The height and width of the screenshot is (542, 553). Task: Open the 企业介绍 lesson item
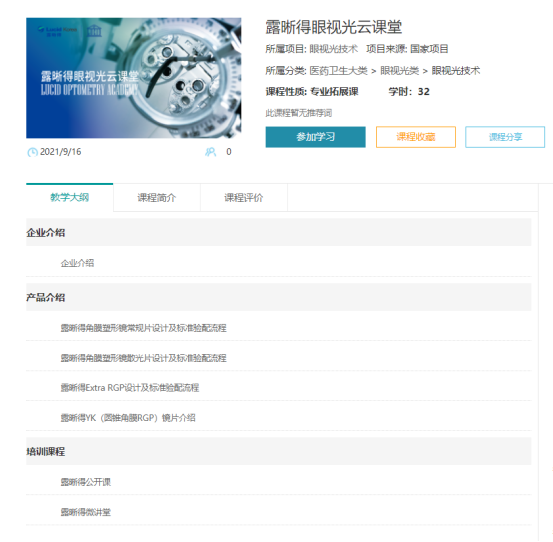point(279,263)
